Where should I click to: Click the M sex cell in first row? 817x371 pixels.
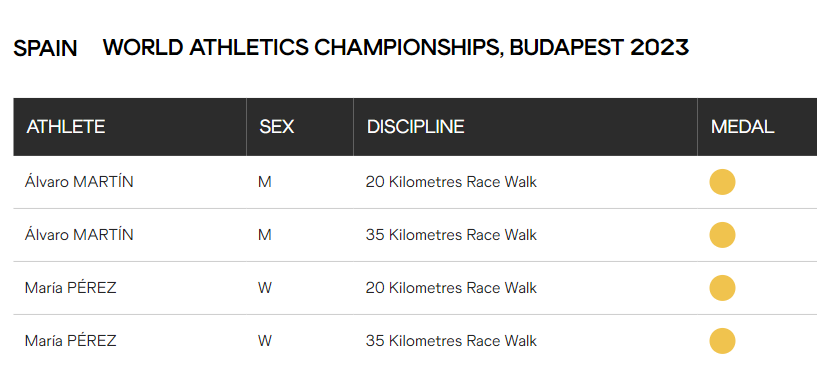pos(265,182)
